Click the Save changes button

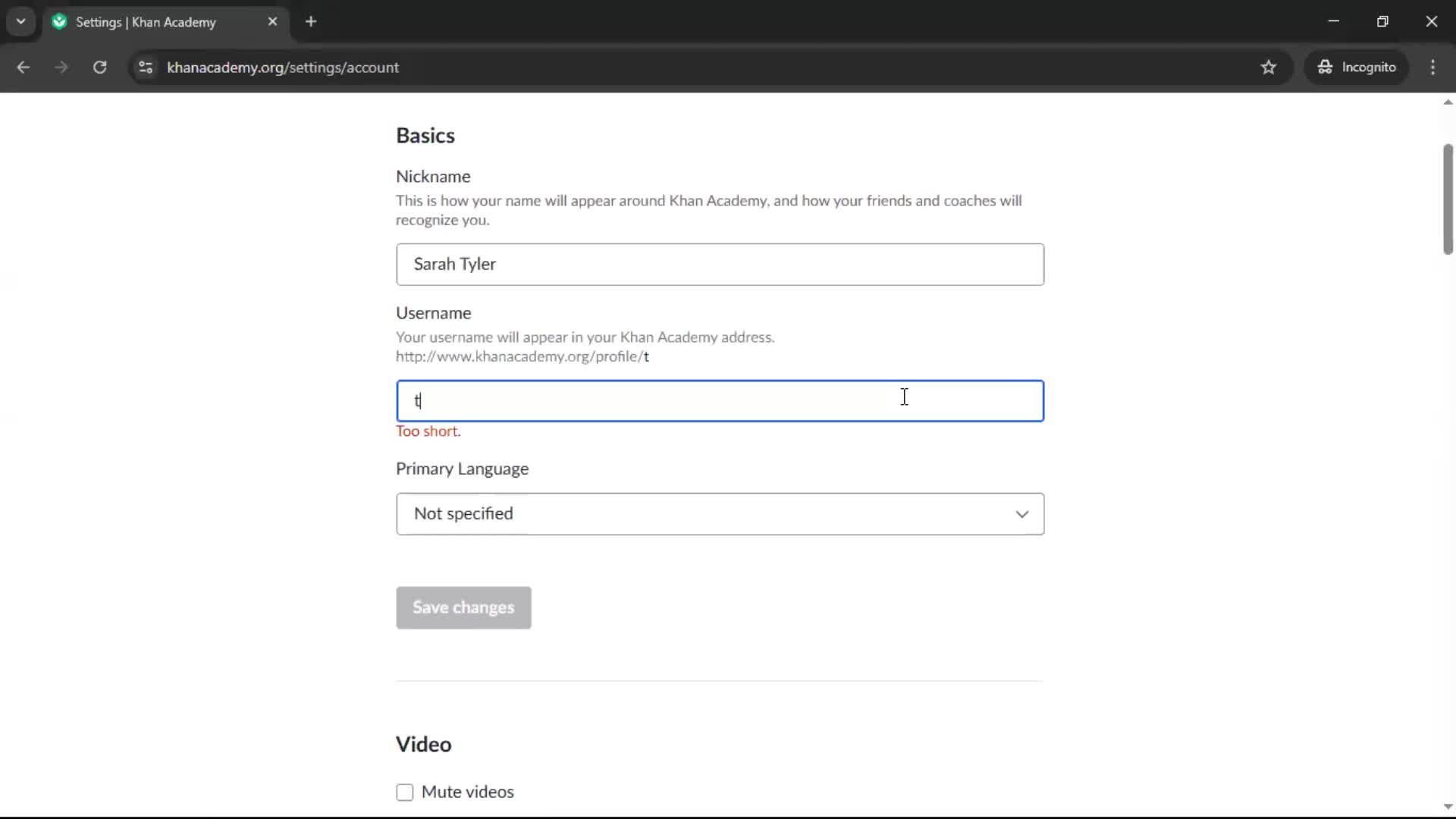[463, 607]
